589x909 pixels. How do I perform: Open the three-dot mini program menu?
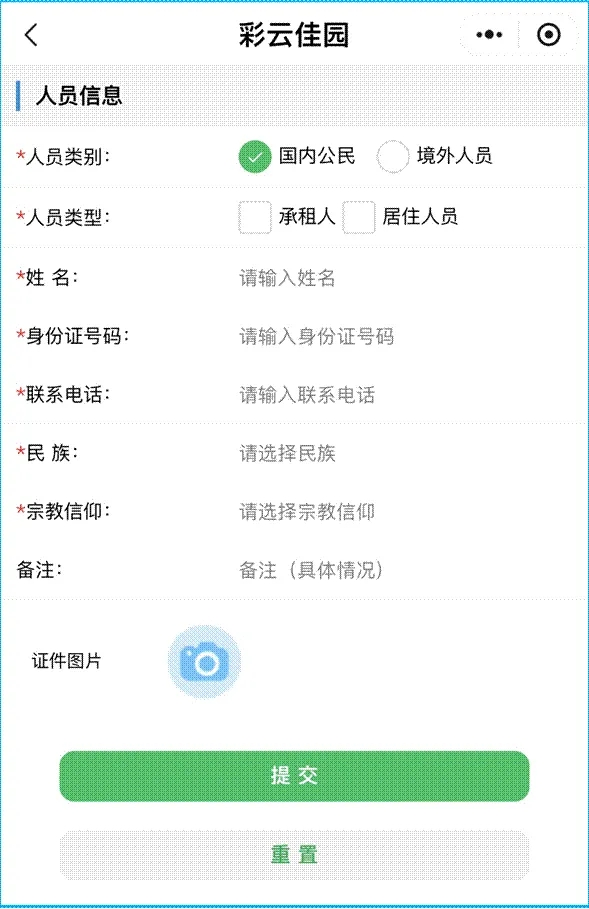489,35
